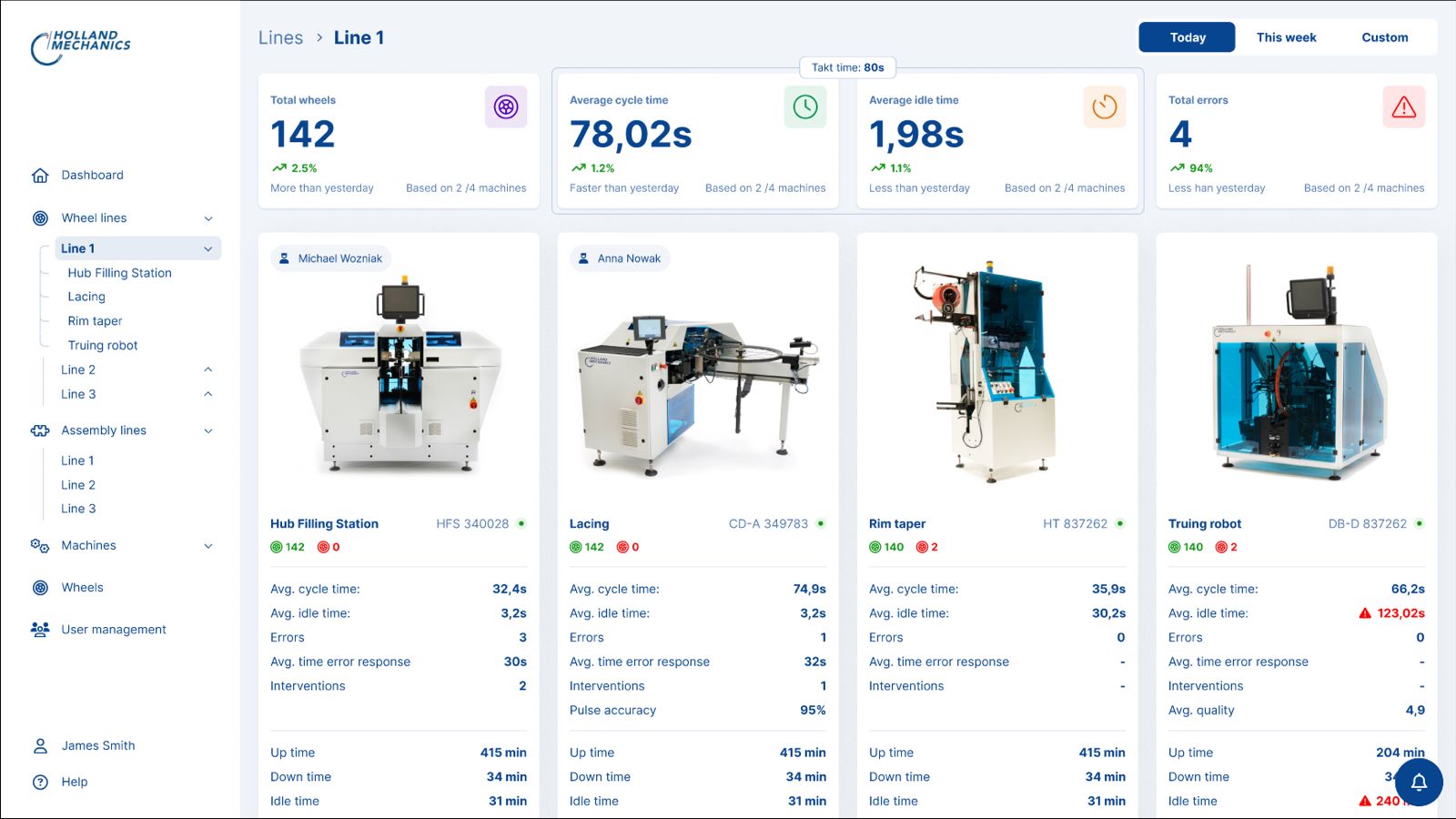Open Hub Filling Station in sidebar

coord(119,273)
